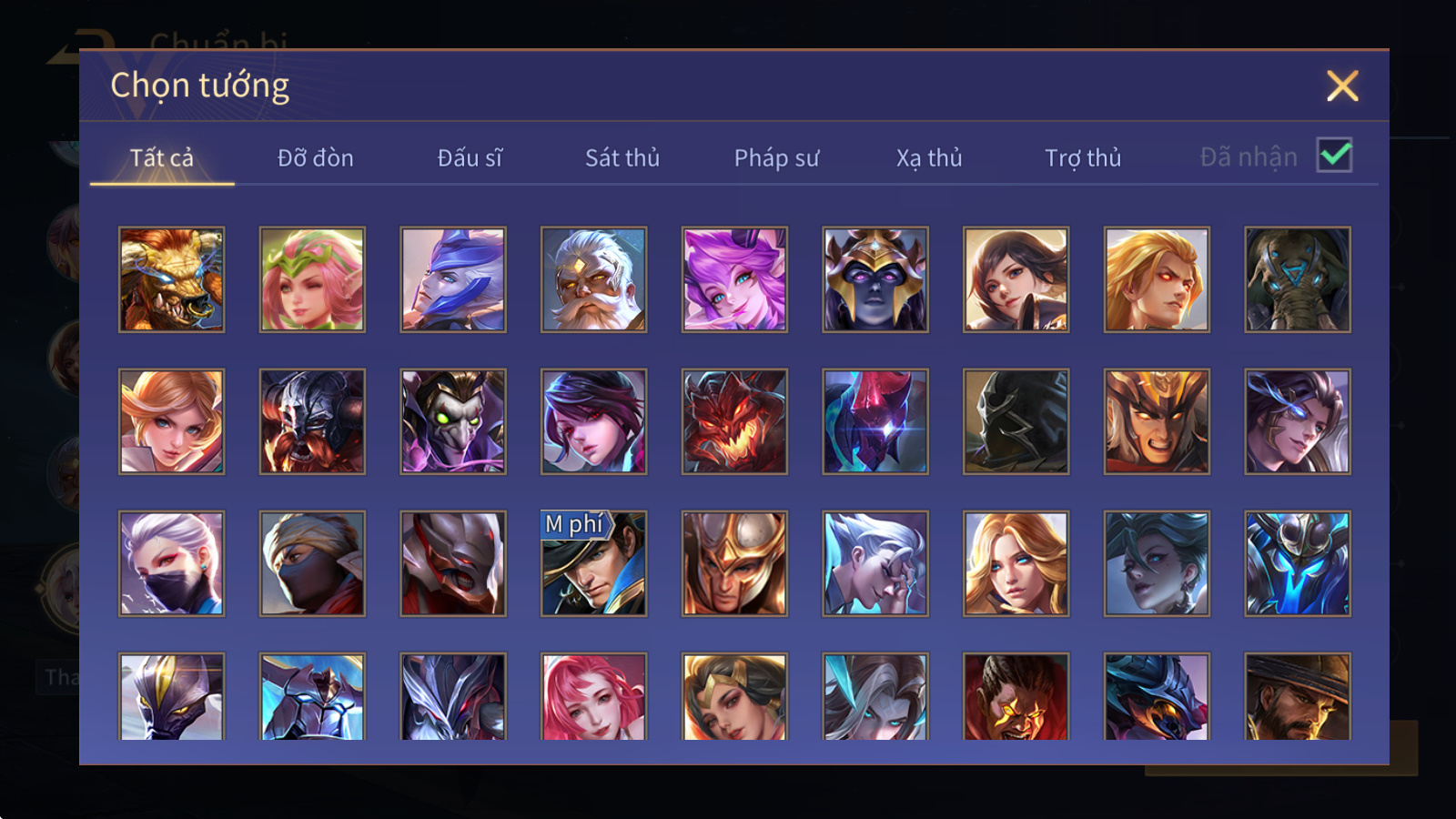Screen dimensions: 1456x819
Task: Pick the red demon hero portrait
Action: (x=734, y=421)
